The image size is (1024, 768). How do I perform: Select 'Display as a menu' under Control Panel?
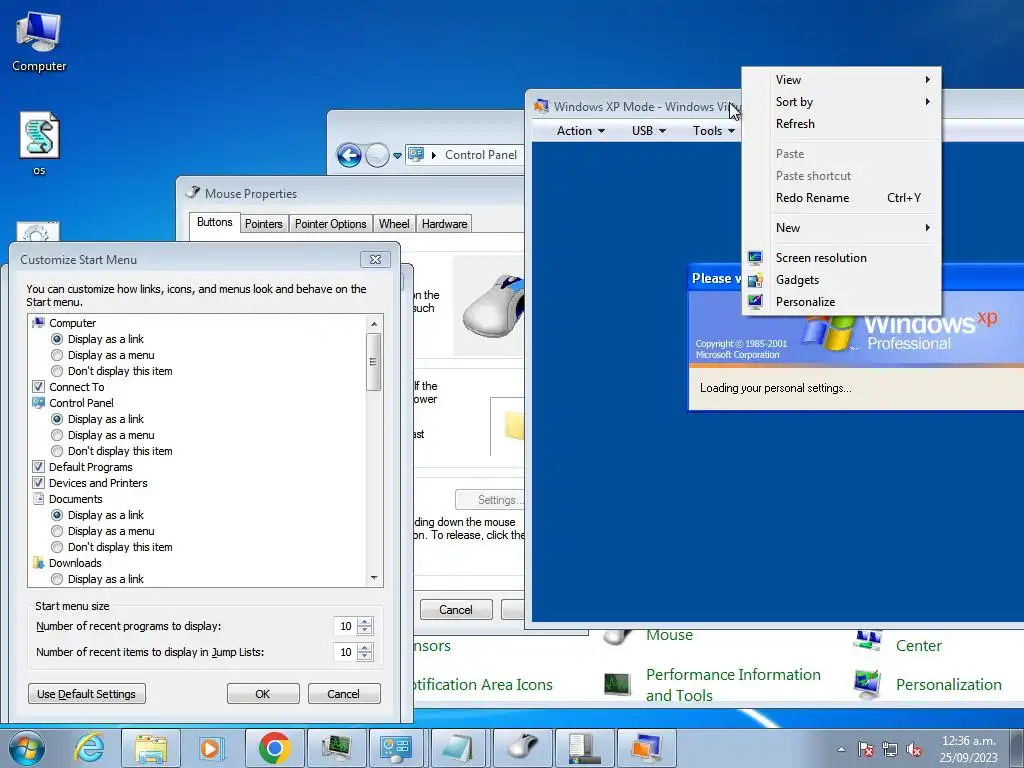click(57, 435)
